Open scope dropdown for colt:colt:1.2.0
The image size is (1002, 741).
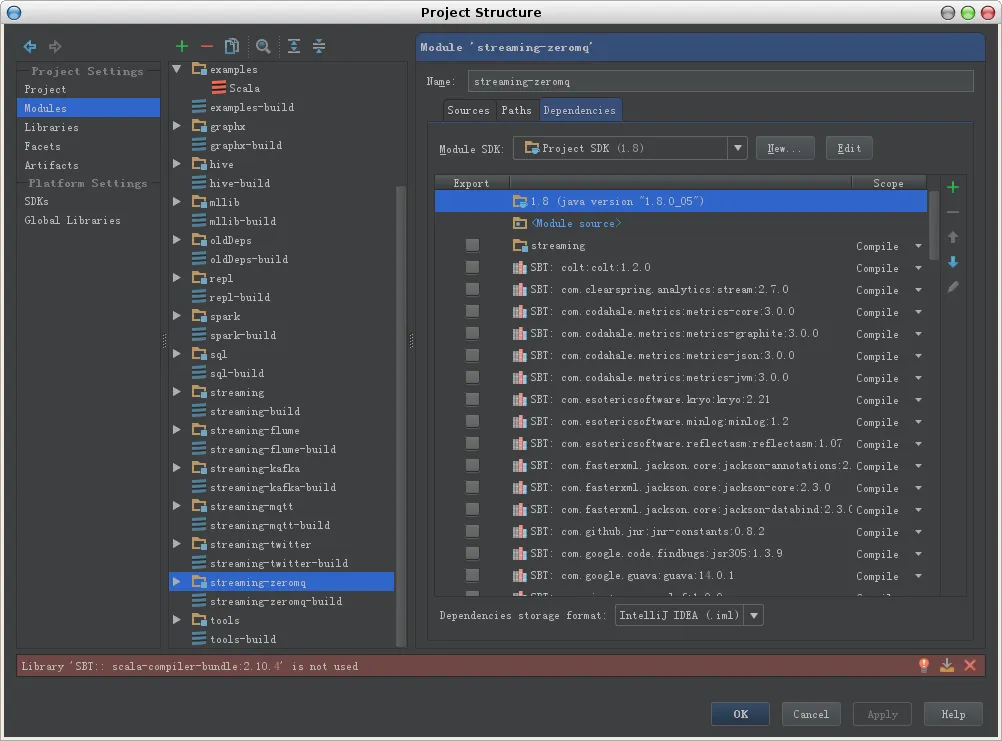(918, 268)
